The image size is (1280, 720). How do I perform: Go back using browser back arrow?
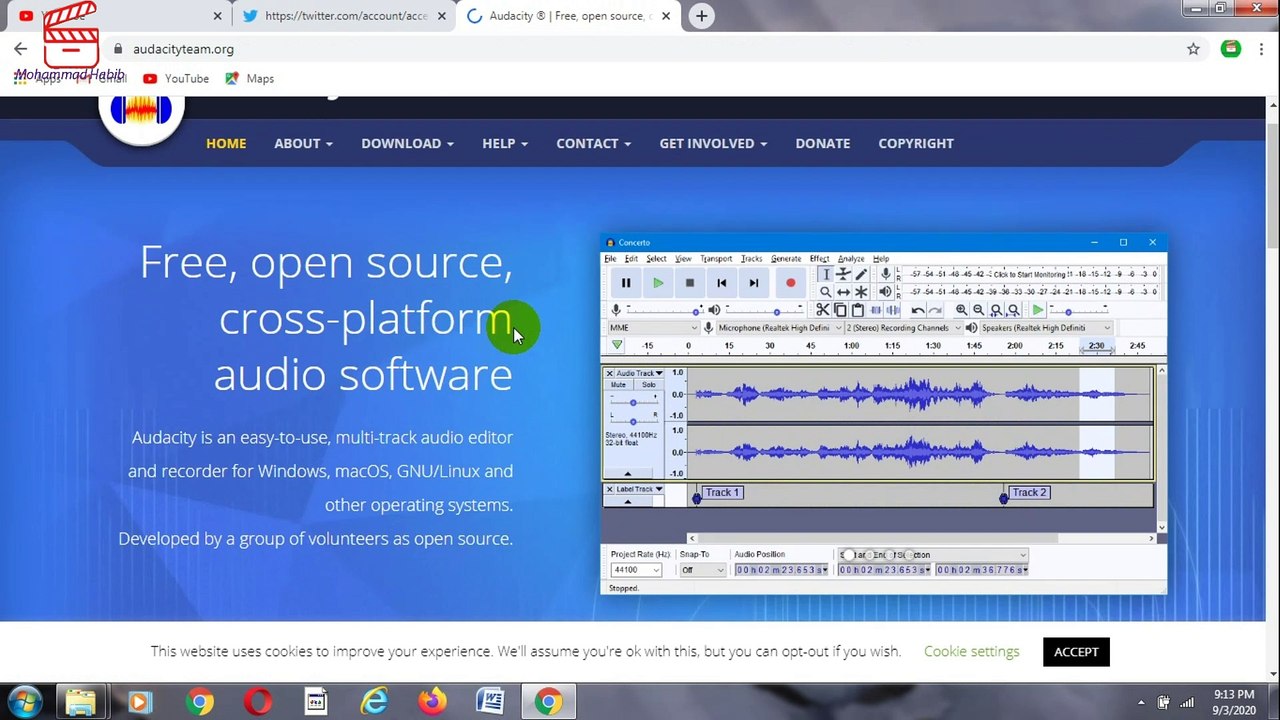tap(20, 49)
